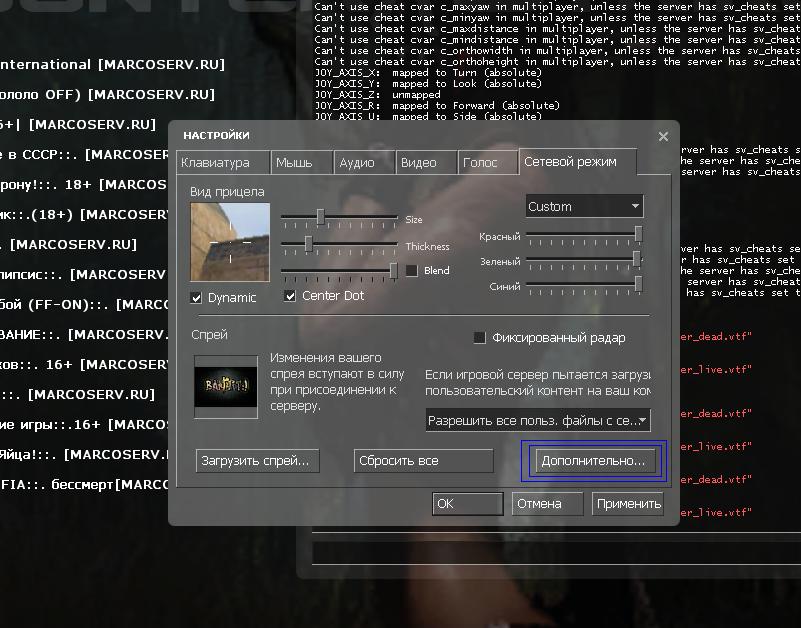Click the crosshair preview image
This screenshot has width=801, height=628.
tap(230, 242)
